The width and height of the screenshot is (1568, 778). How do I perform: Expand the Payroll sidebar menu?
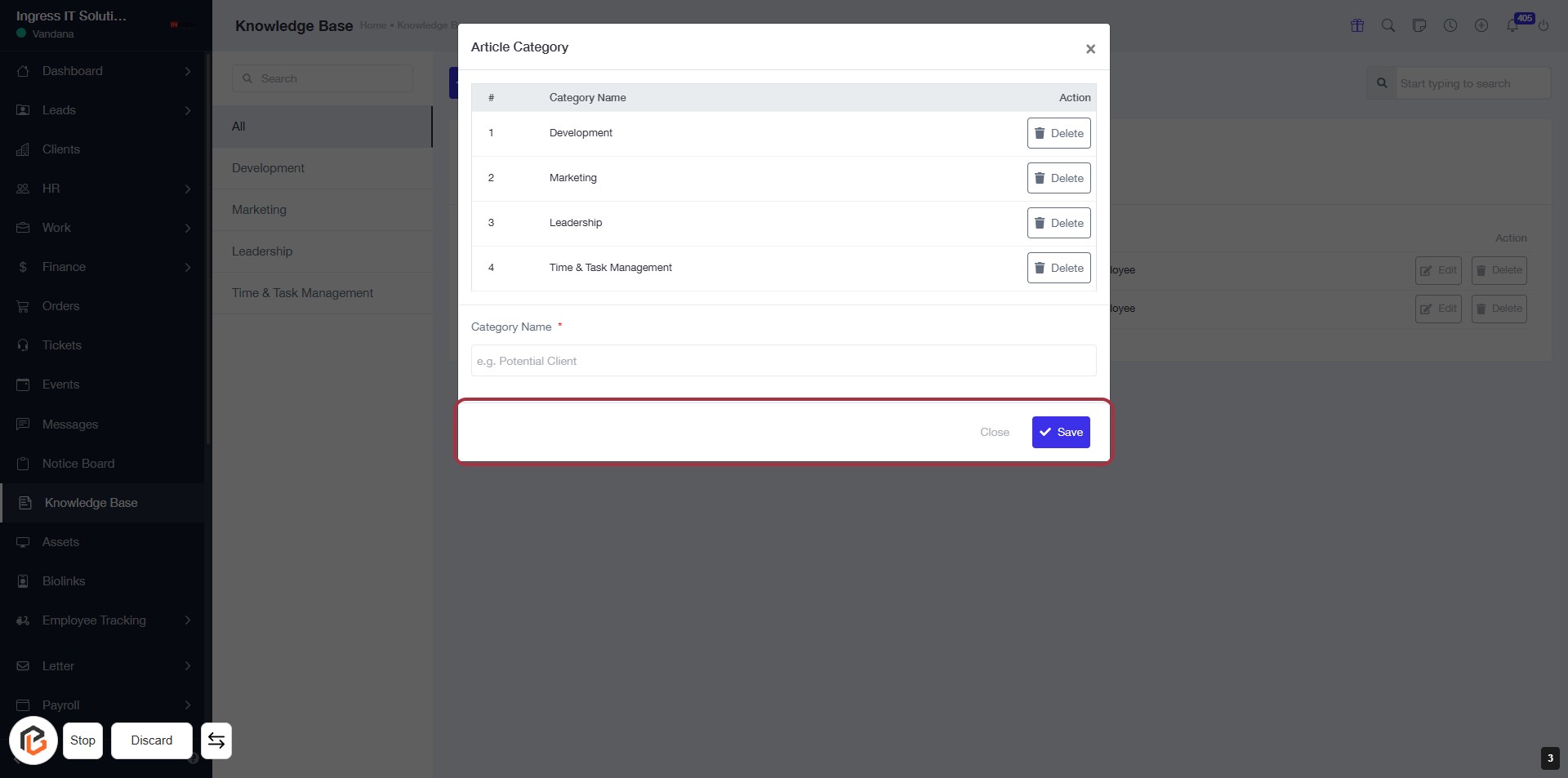[188, 705]
